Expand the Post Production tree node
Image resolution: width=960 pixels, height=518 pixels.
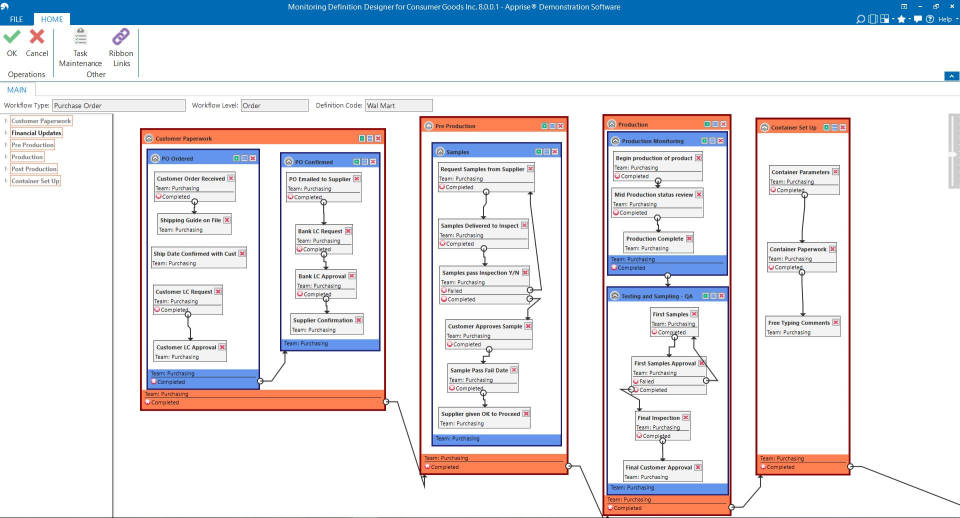pos(5,169)
